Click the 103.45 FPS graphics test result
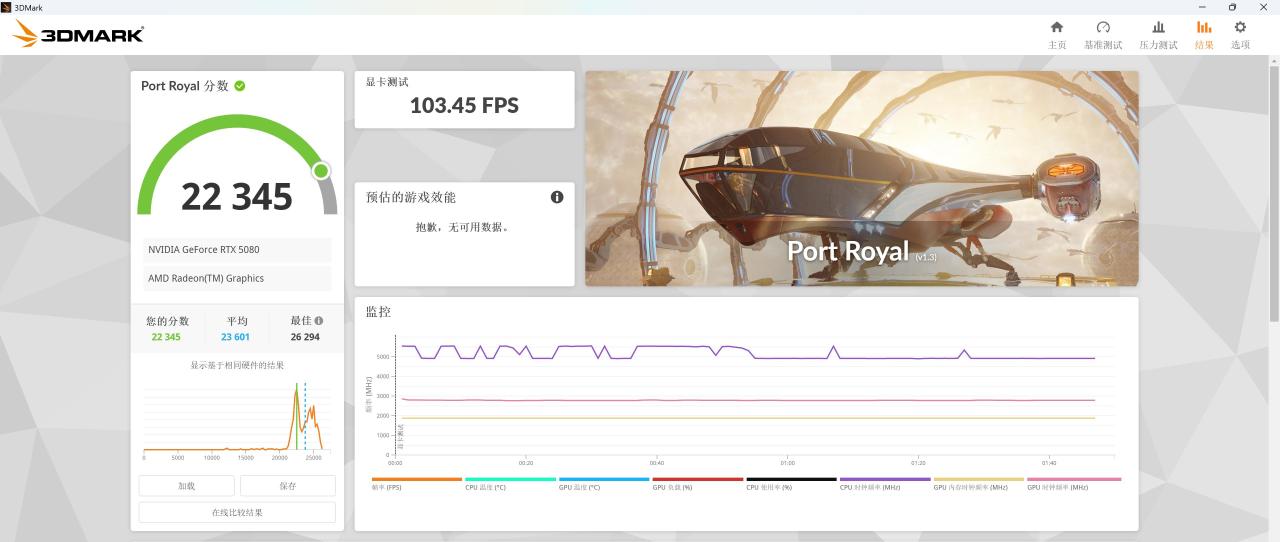This screenshot has width=1280, height=542. point(464,106)
